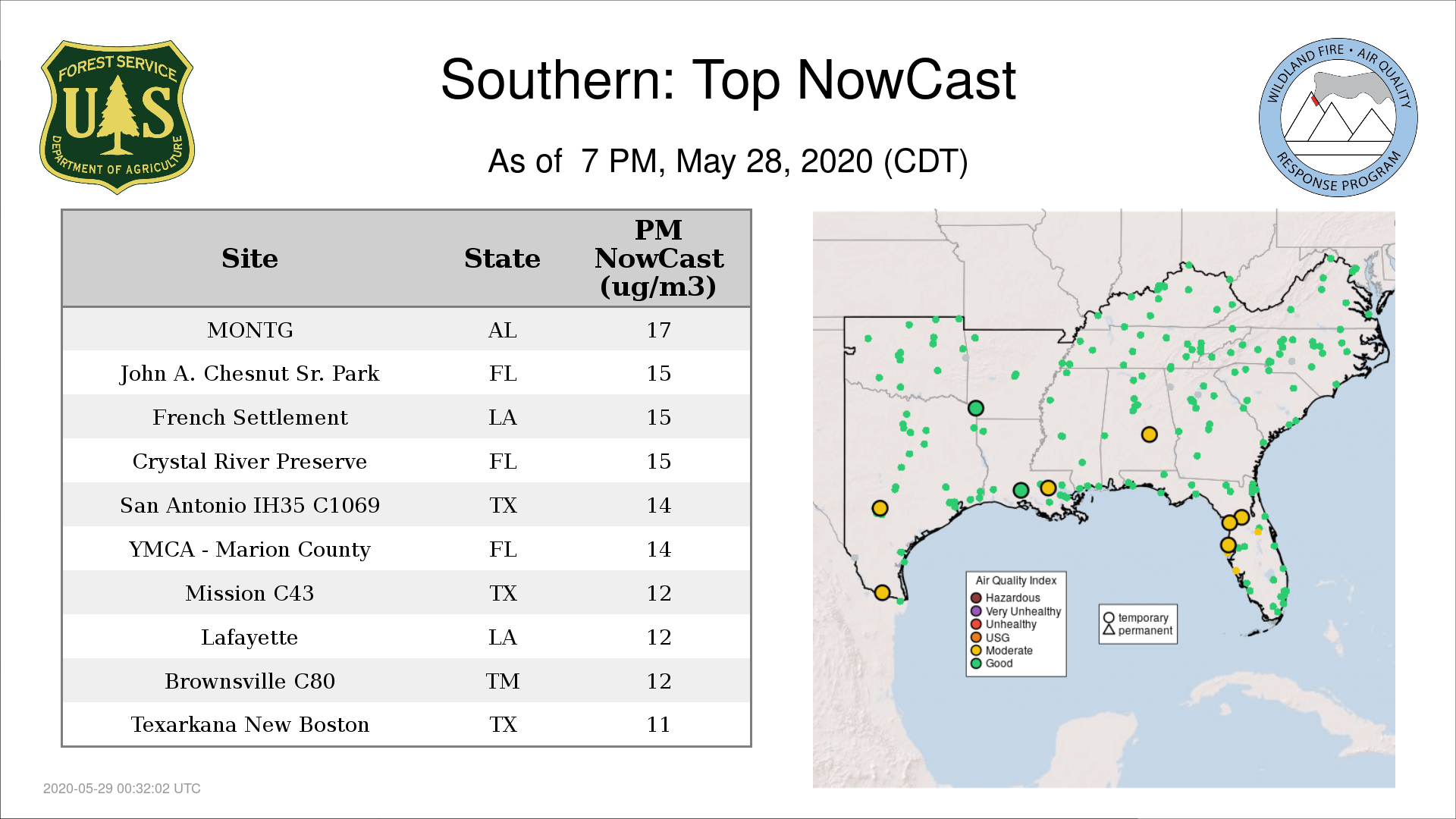1456x819 pixels.
Task: Click the temporary circle symbol in legend
Action: [1109, 617]
